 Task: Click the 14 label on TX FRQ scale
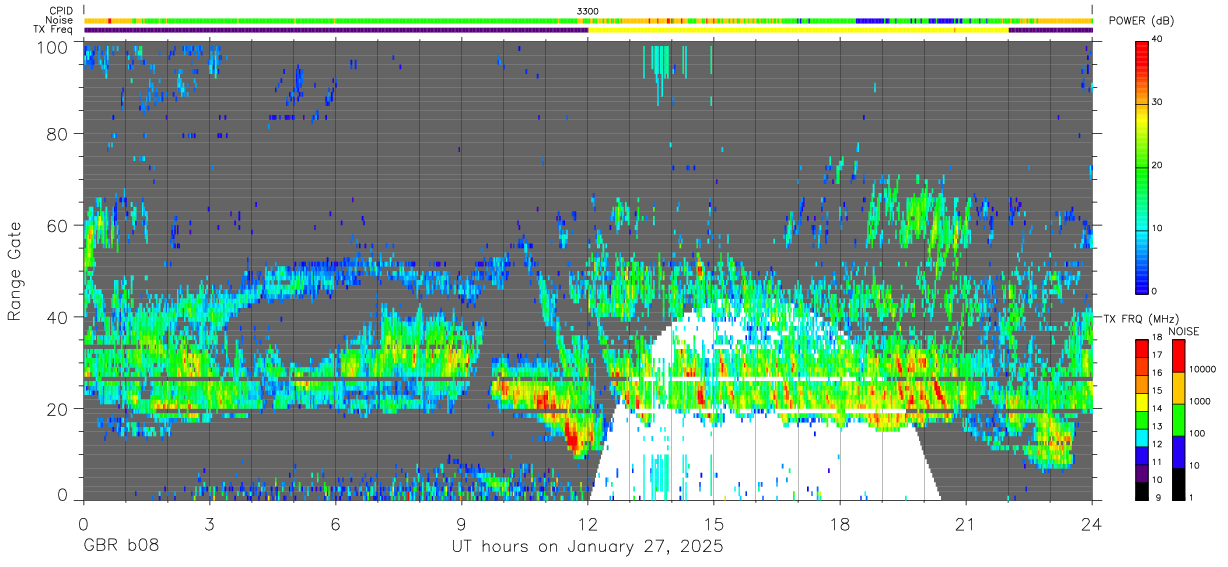(1158, 409)
